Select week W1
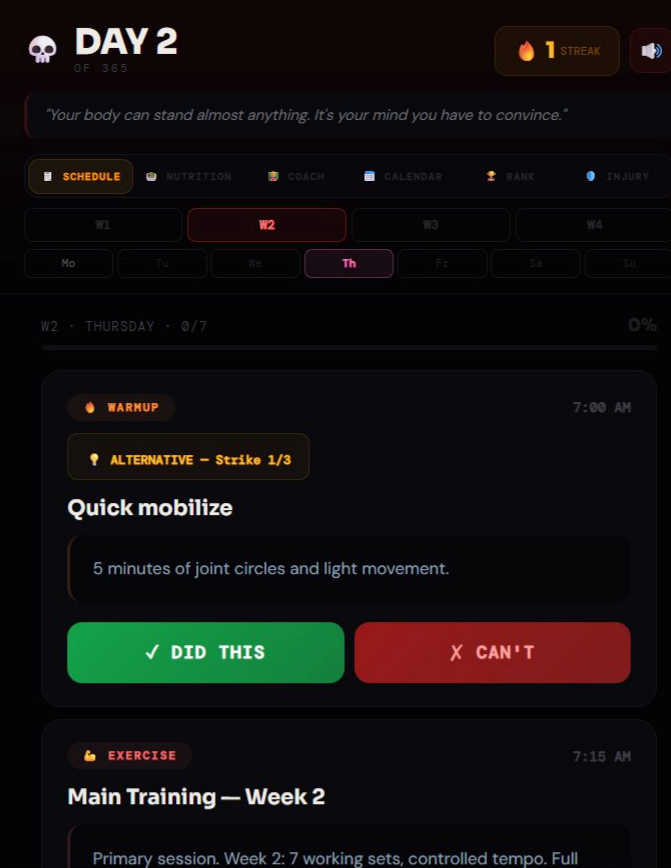 [103, 225]
